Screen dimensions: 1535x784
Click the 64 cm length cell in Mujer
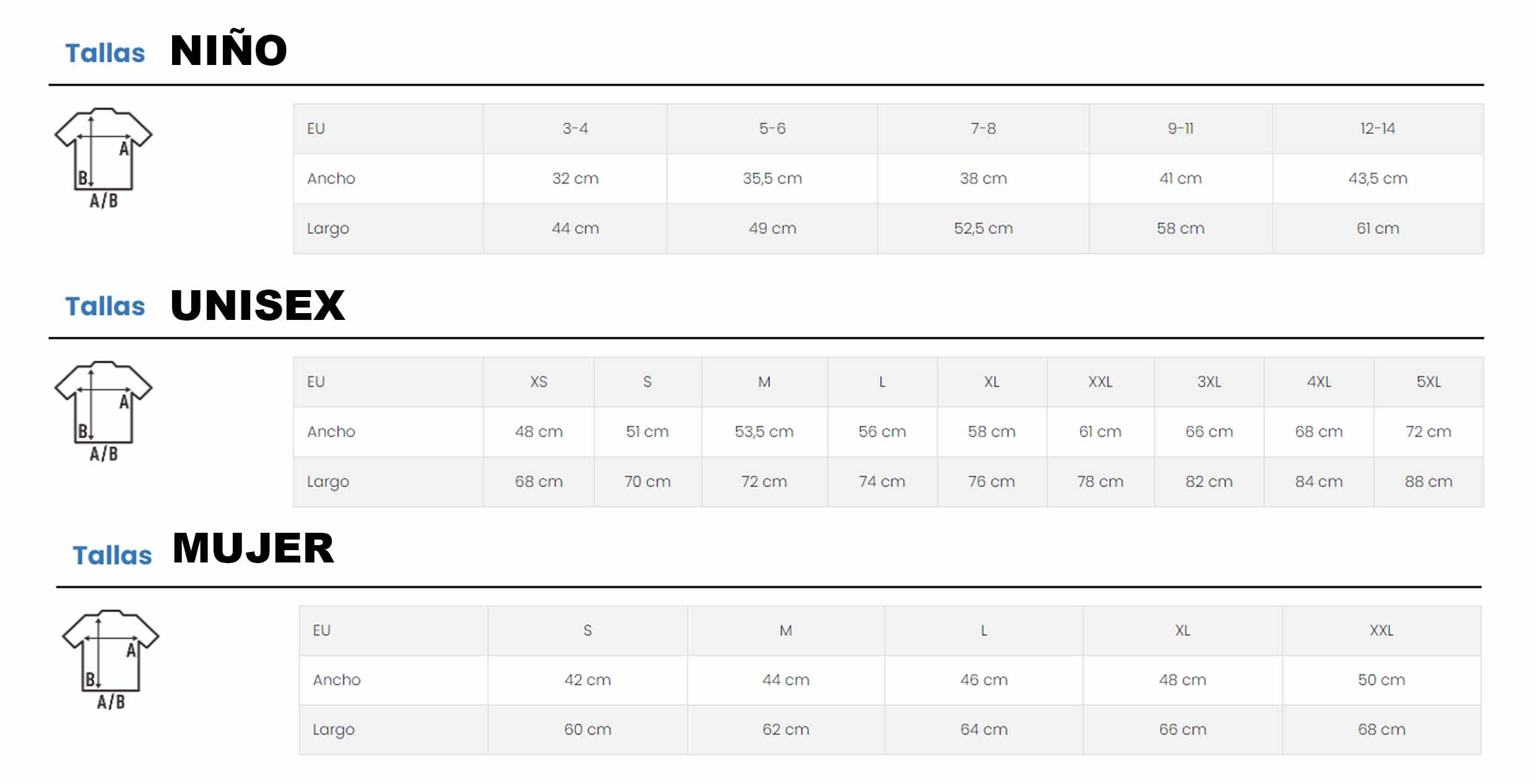[x=984, y=730]
